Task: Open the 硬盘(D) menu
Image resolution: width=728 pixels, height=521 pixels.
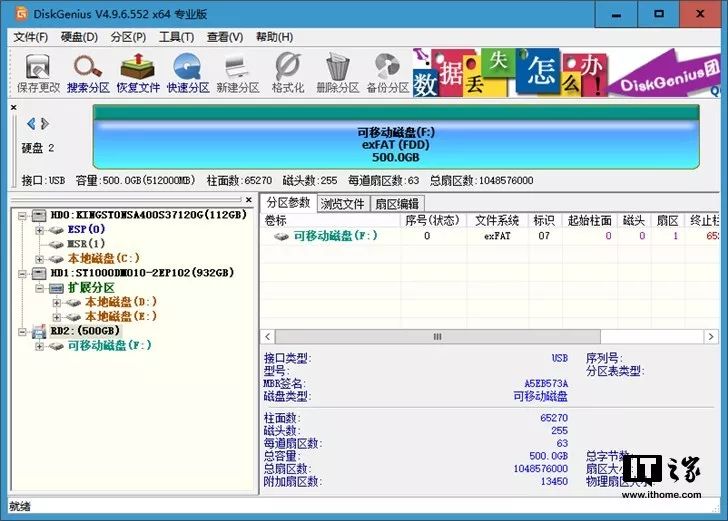Action: pos(79,37)
